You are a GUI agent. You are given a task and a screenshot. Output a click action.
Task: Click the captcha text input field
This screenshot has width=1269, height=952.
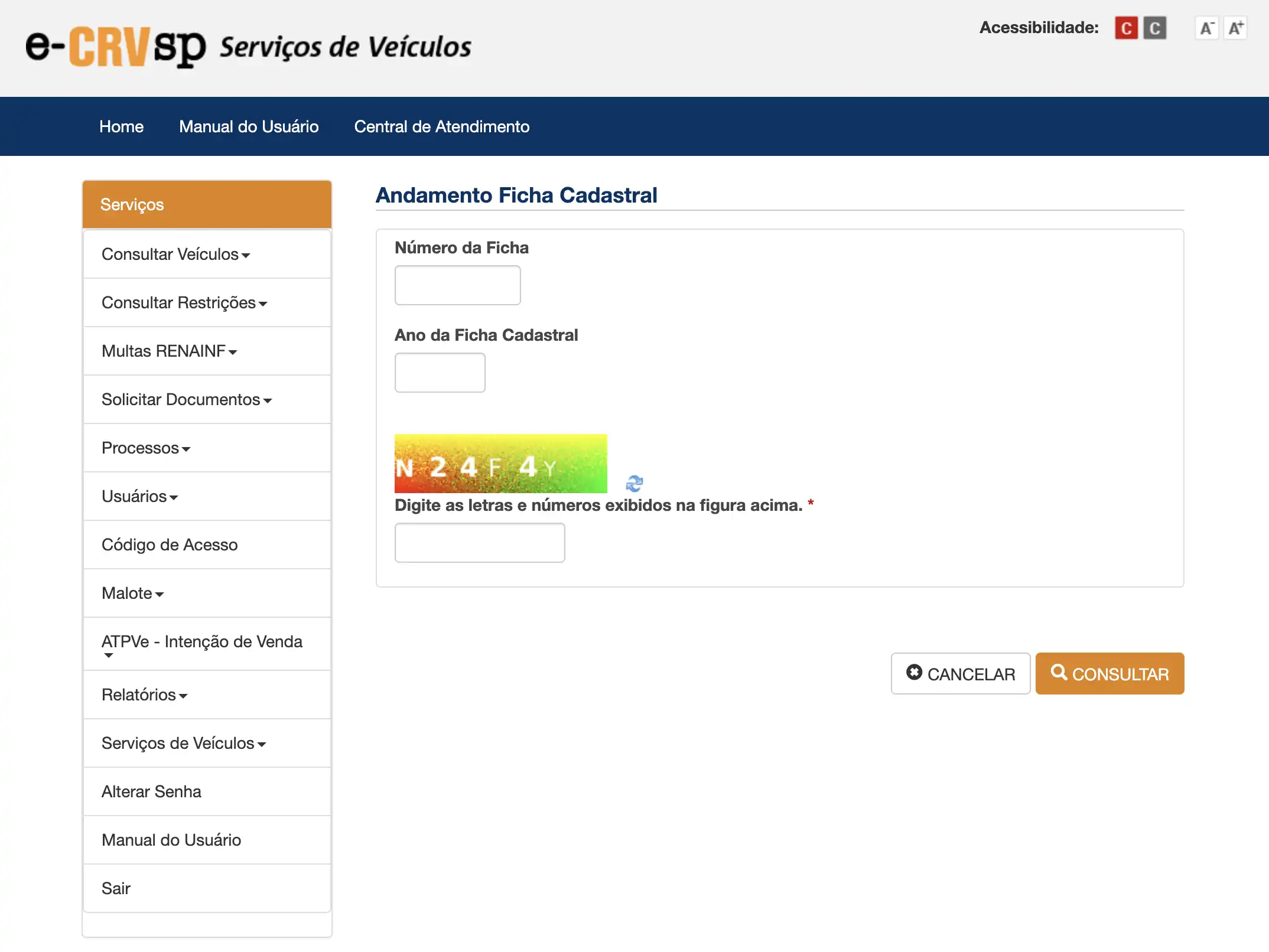[479, 543]
